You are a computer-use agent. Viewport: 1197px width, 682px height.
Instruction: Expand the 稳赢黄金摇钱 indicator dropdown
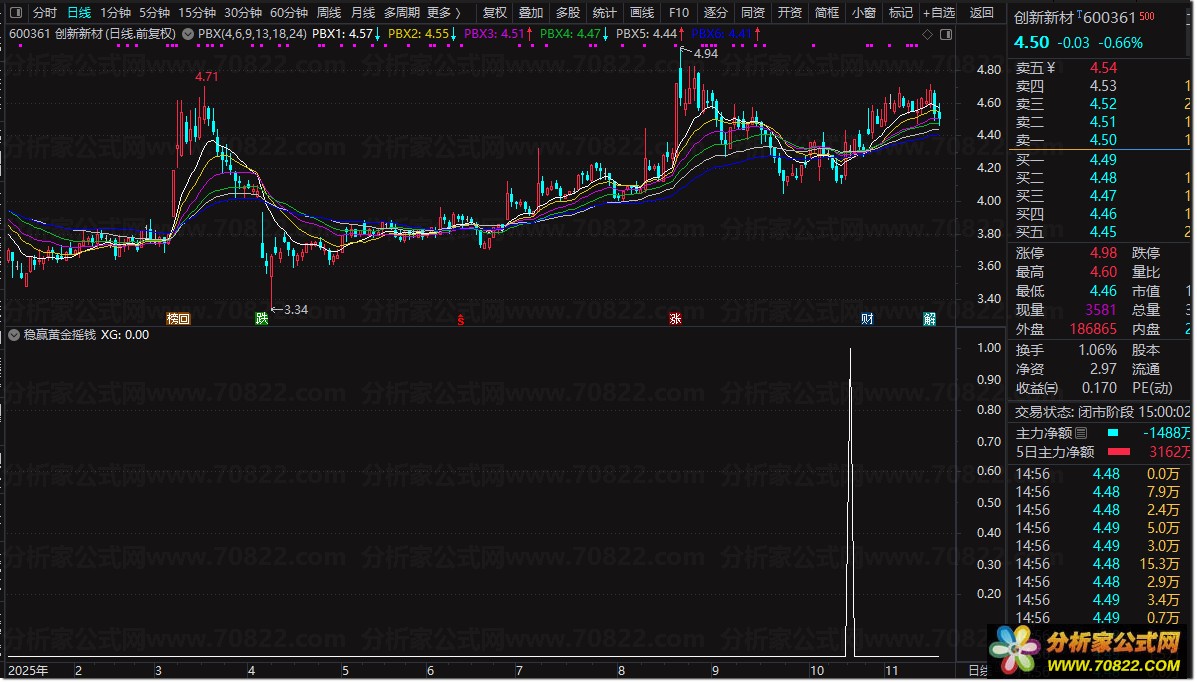click(x=14, y=335)
